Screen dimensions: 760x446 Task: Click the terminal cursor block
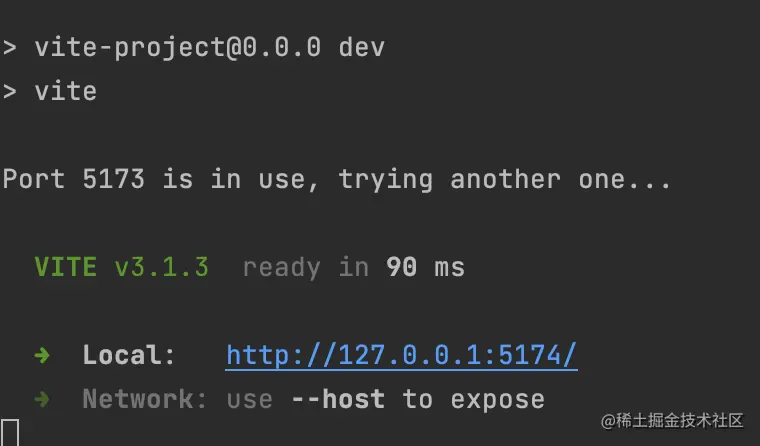pos(10,432)
